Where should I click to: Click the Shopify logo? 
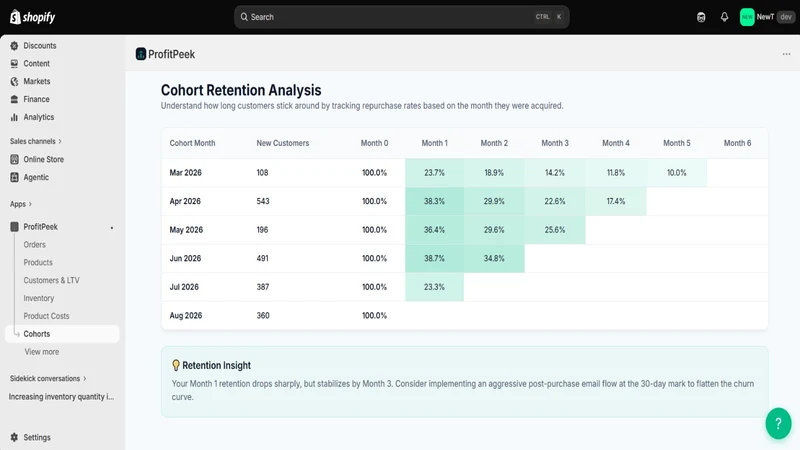32,17
